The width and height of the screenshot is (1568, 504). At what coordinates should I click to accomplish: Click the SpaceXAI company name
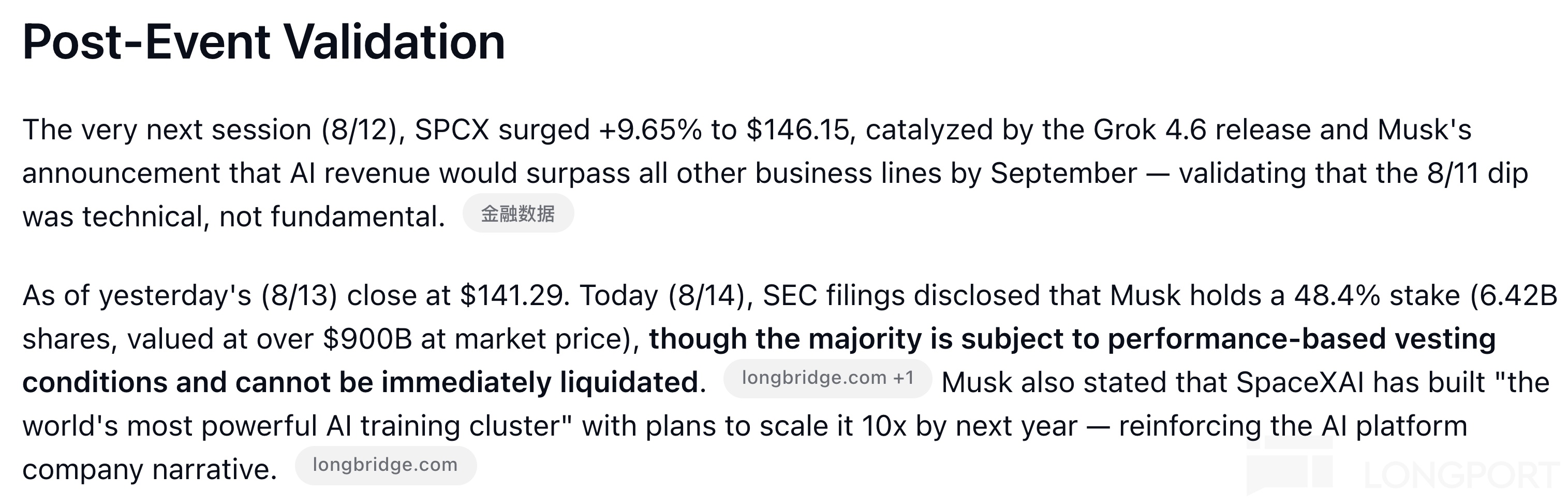(1299, 383)
